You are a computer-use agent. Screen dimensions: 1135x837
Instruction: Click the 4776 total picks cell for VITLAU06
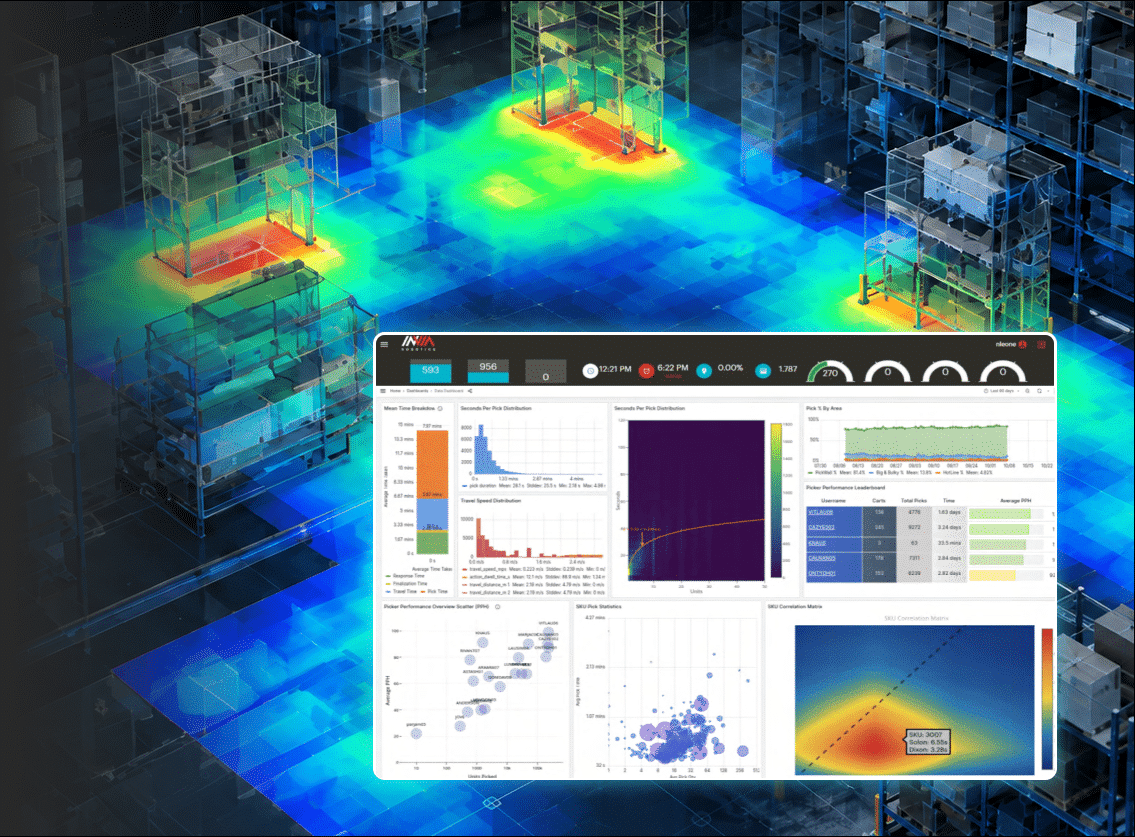[914, 512]
